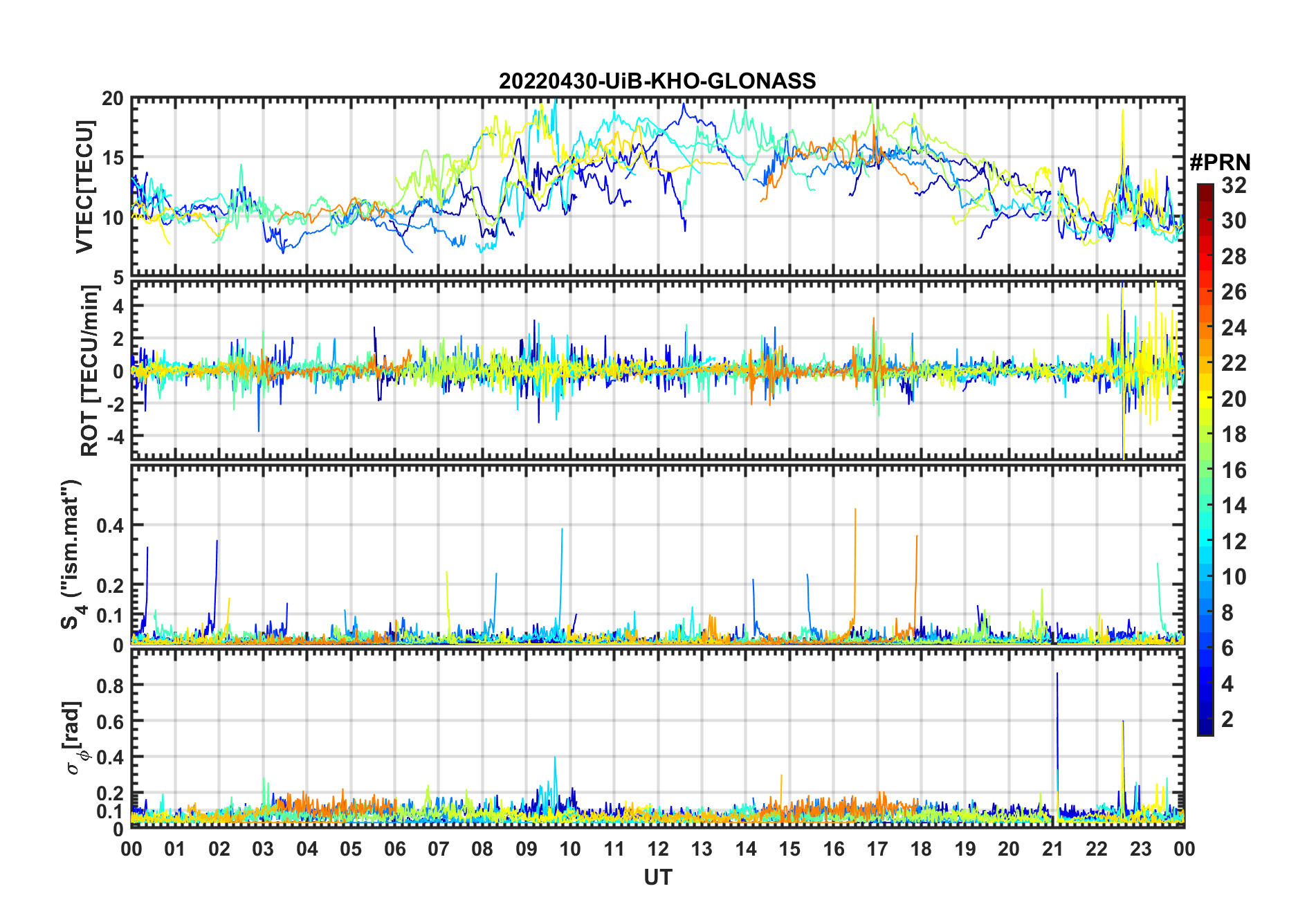Click the colorbar tick label 32

point(1234,185)
